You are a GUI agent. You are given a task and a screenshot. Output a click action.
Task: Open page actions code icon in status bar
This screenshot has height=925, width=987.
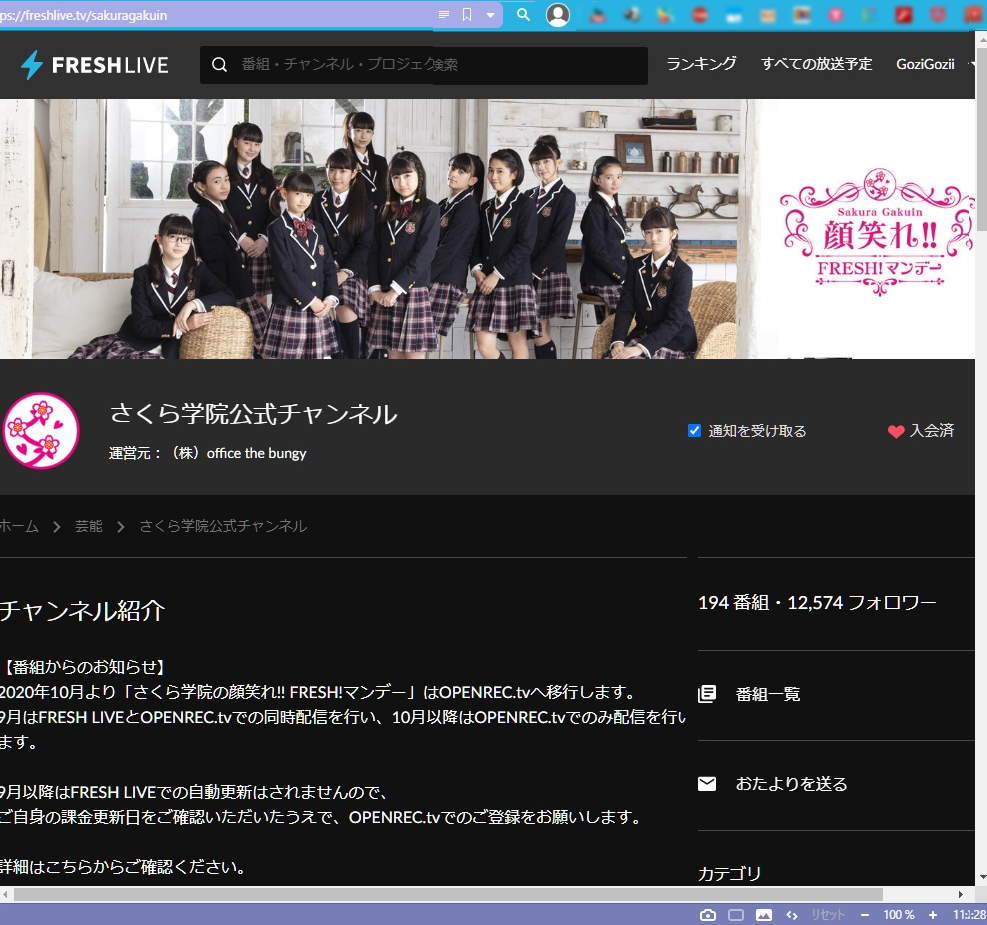click(x=792, y=915)
